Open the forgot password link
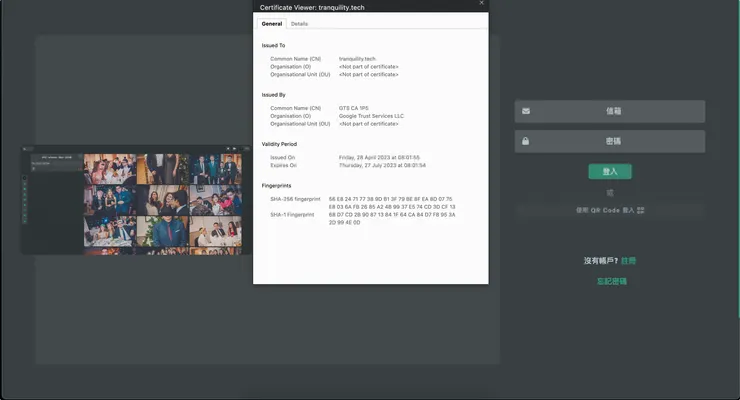The image size is (740, 400). click(612, 282)
